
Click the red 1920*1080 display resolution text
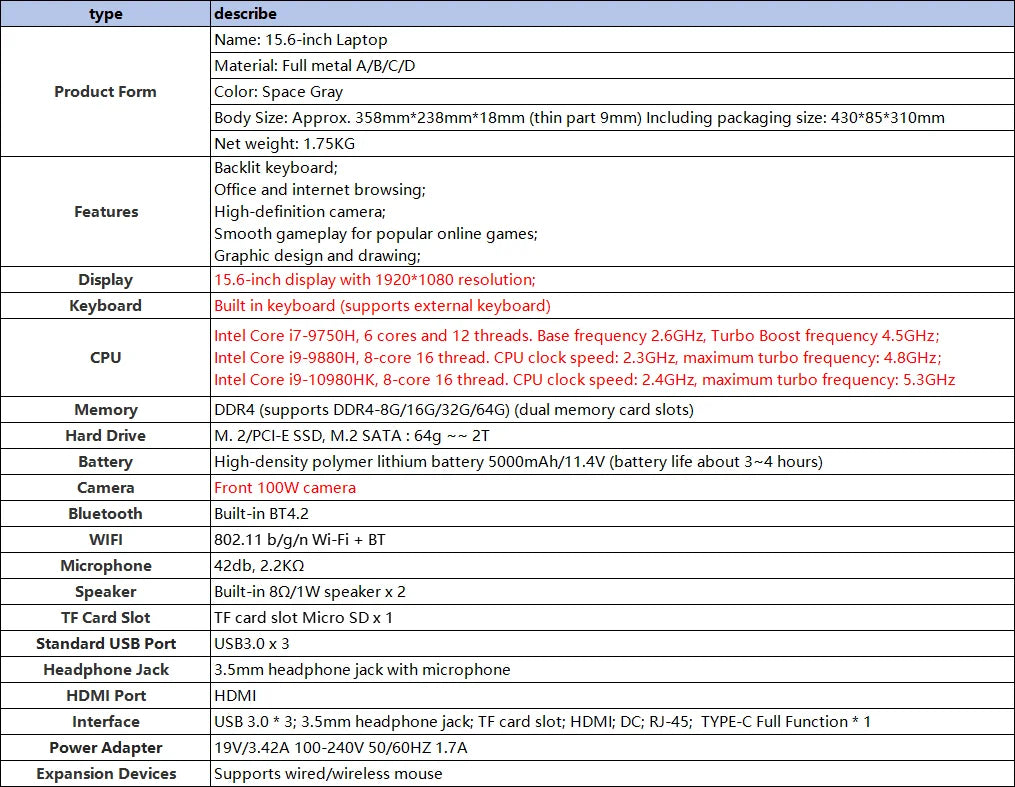coord(374,280)
